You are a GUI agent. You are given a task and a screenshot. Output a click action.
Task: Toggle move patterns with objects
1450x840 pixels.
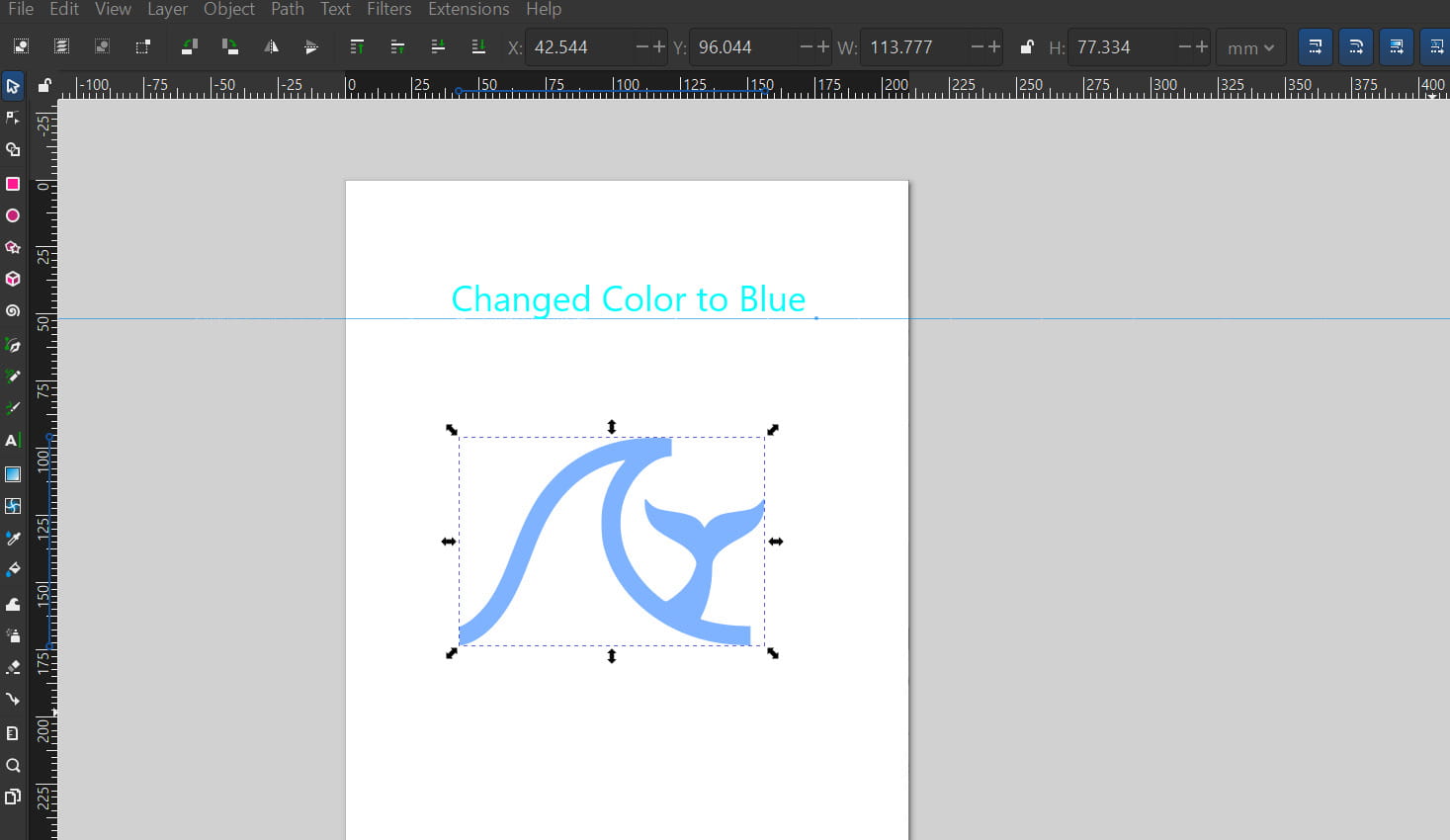coord(1436,46)
